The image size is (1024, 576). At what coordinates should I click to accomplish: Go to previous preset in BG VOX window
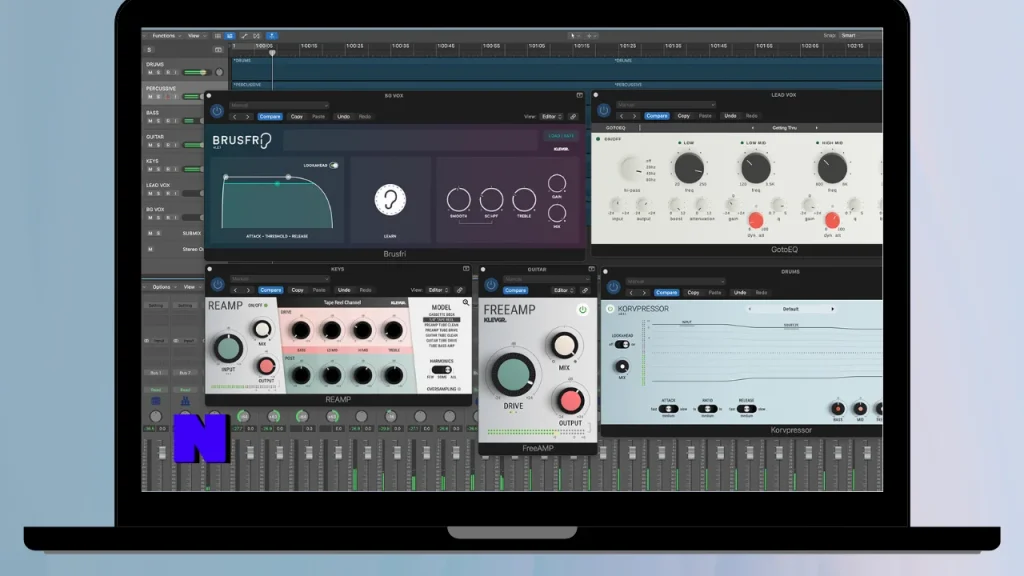[235, 117]
